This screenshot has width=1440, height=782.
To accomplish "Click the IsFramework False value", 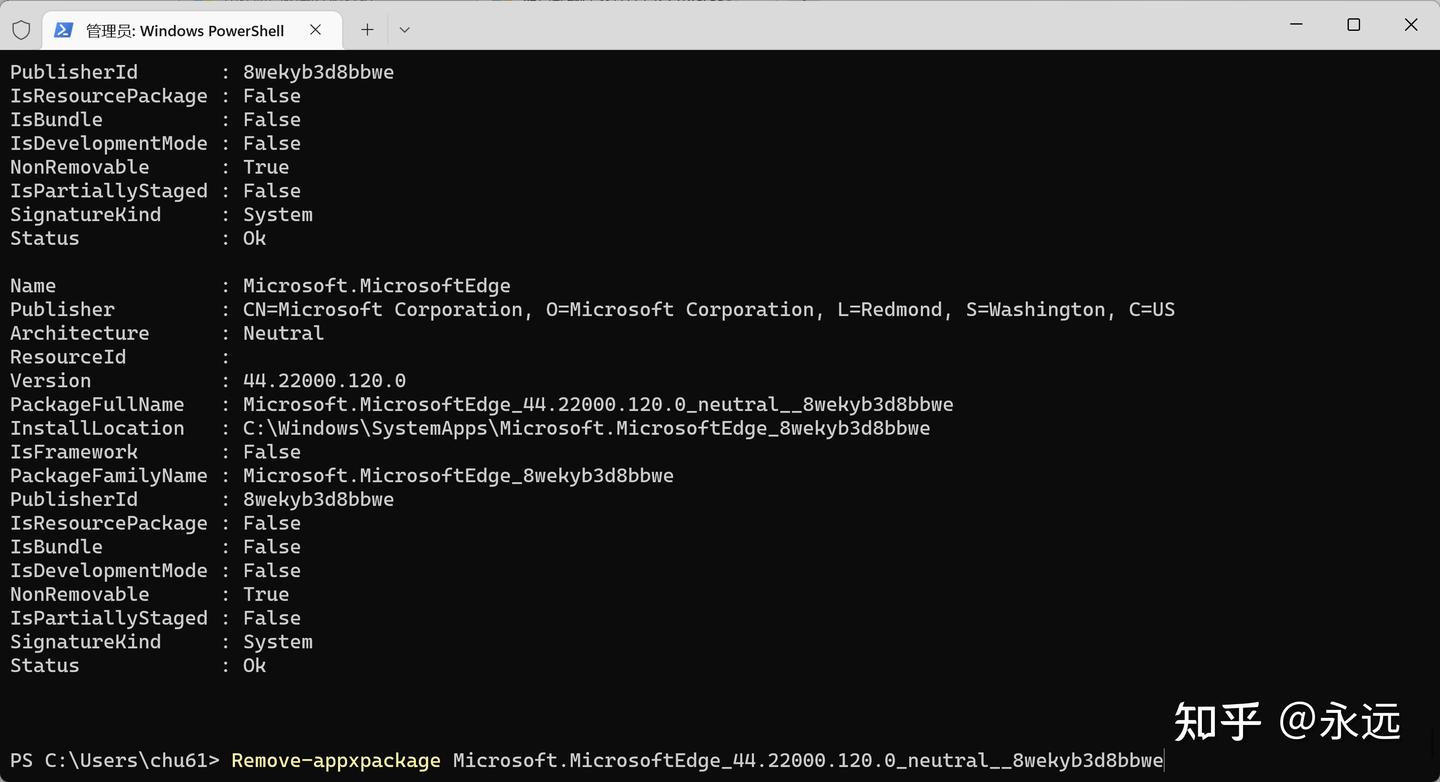I will (x=272, y=452).
